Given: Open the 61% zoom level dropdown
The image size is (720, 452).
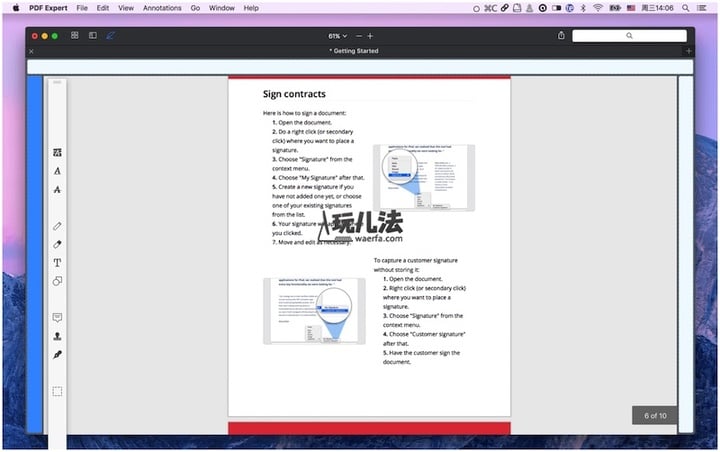Looking at the screenshot, I should click(x=338, y=36).
